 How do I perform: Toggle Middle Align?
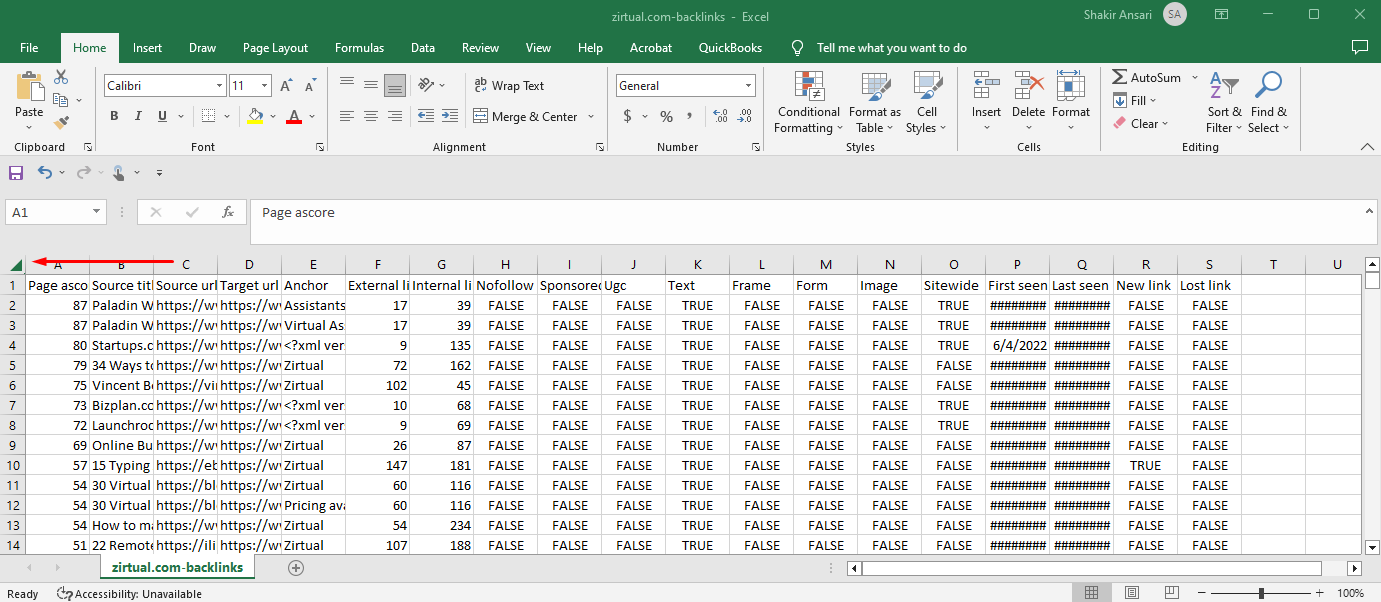[x=371, y=85]
